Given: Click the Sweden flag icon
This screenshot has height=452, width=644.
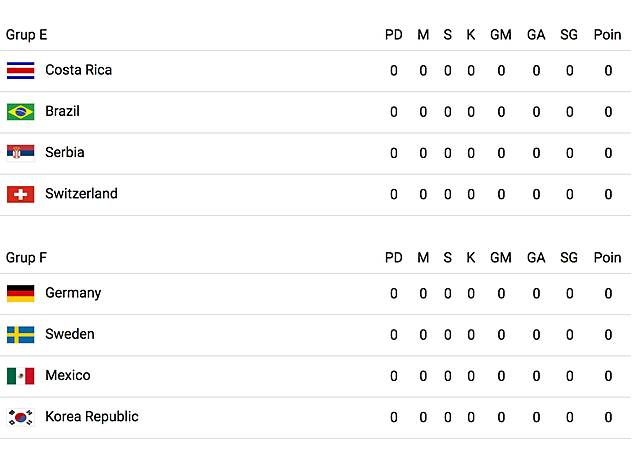Looking at the screenshot, I should pos(21,335).
